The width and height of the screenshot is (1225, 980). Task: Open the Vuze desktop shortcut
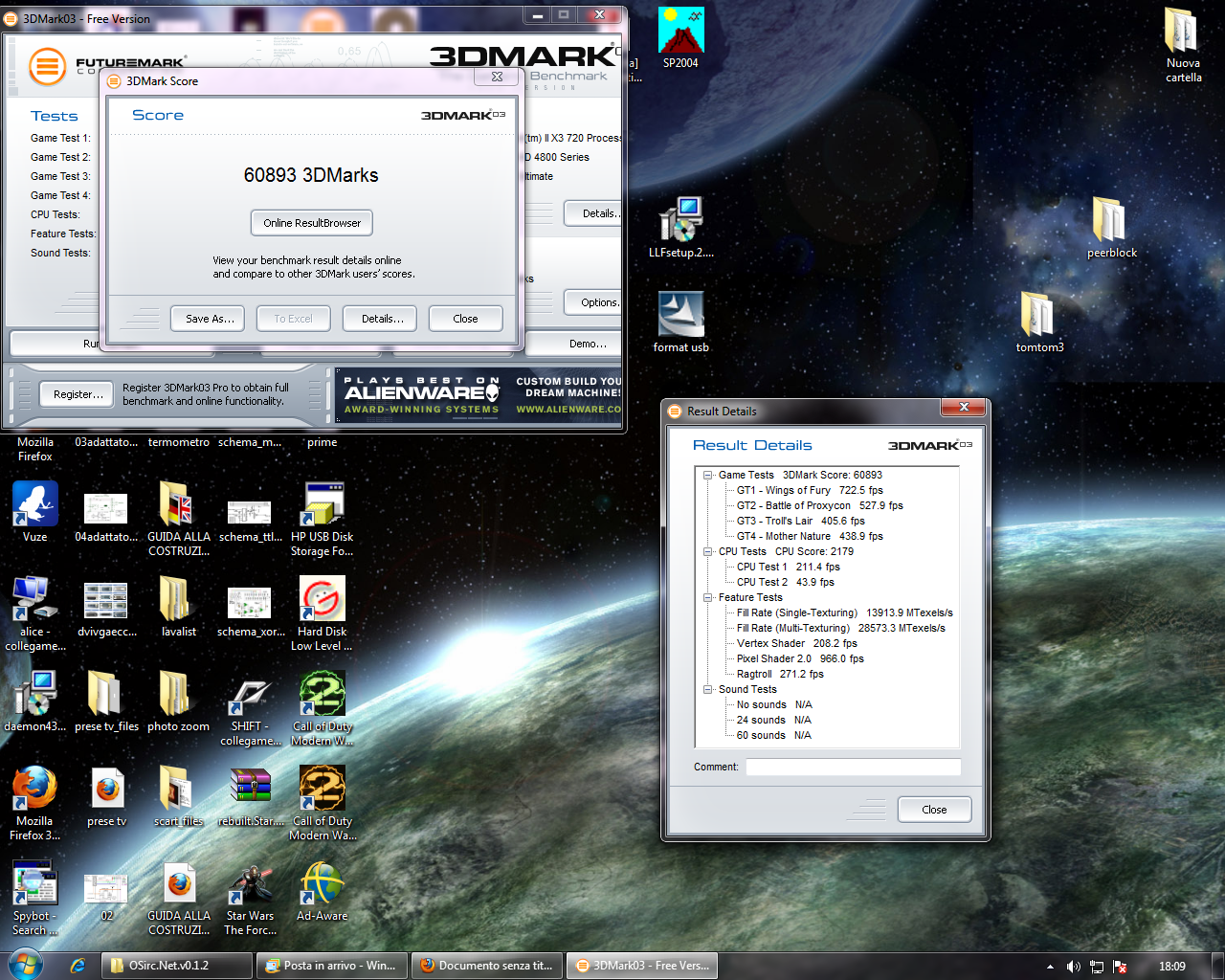click(x=35, y=512)
